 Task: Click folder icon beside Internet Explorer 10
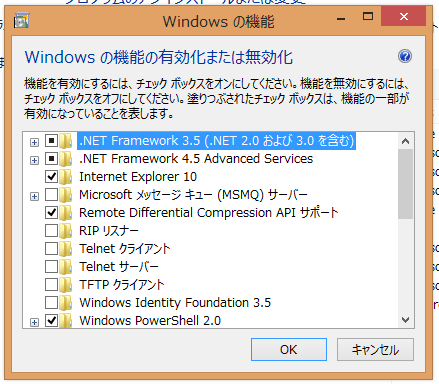(x=66, y=177)
